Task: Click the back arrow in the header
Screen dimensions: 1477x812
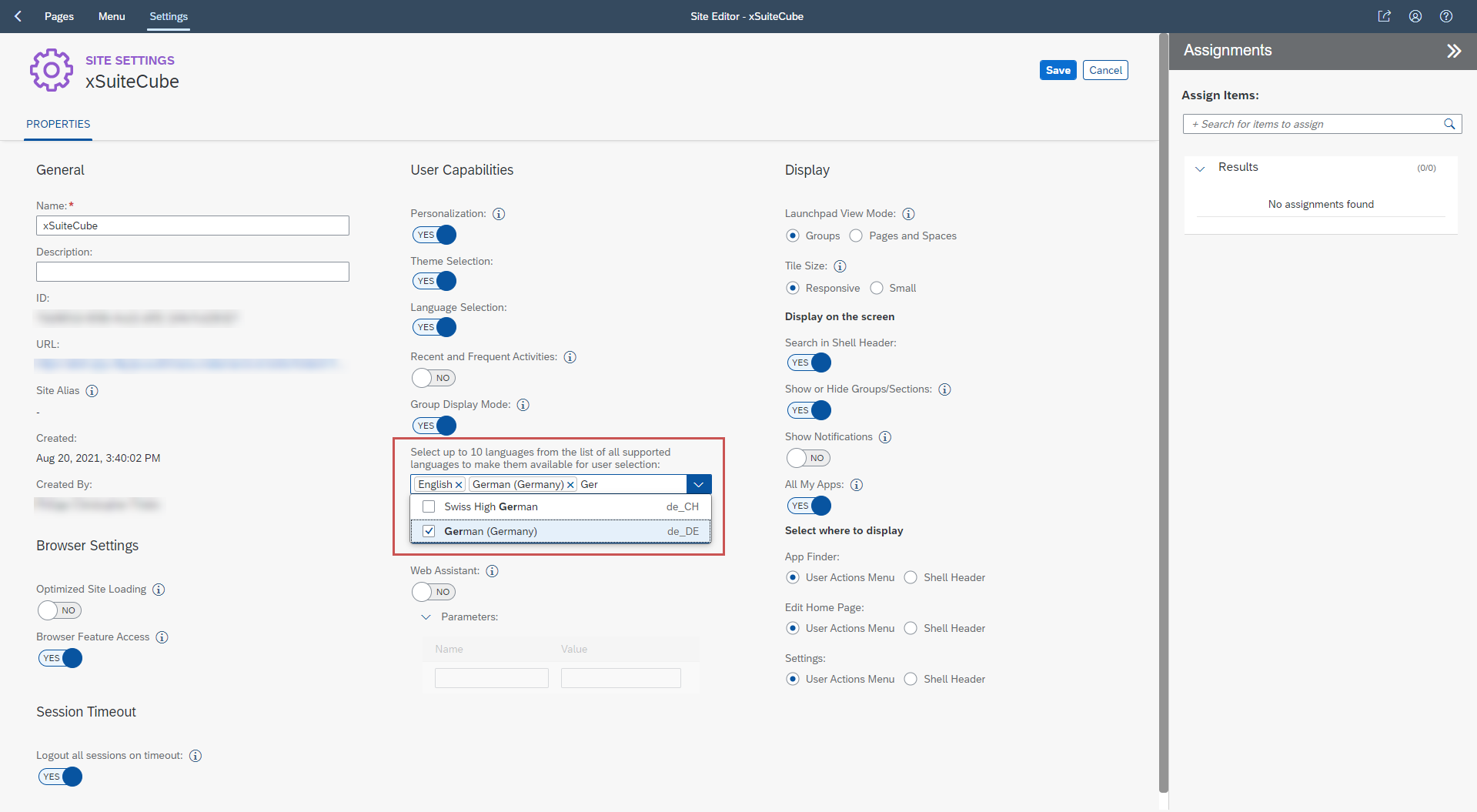Action: tap(18, 16)
